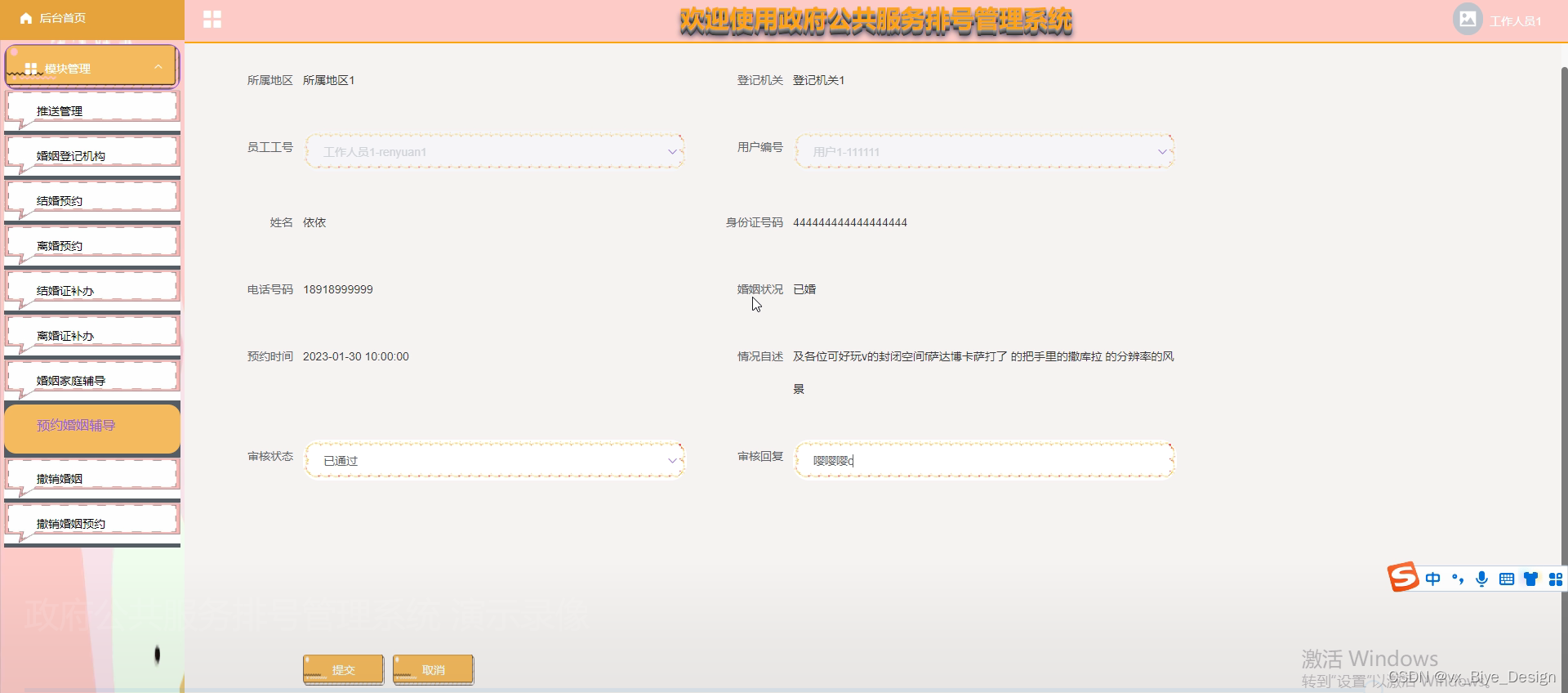Click the 所属地区1 value
Screen dimensions: 1568x693
click(x=329, y=80)
